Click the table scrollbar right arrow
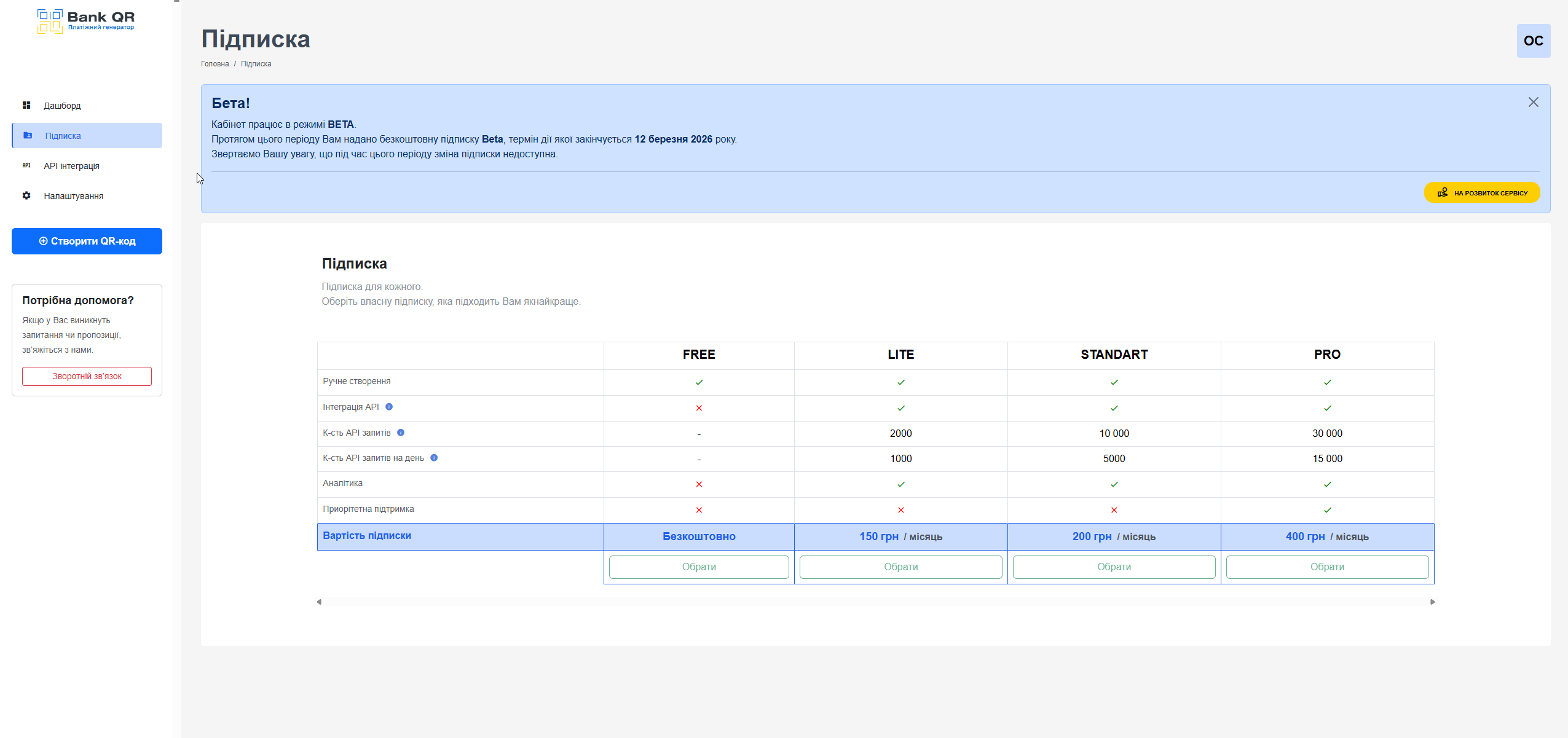This screenshot has width=1568, height=738. pyautogui.click(x=1432, y=602)
